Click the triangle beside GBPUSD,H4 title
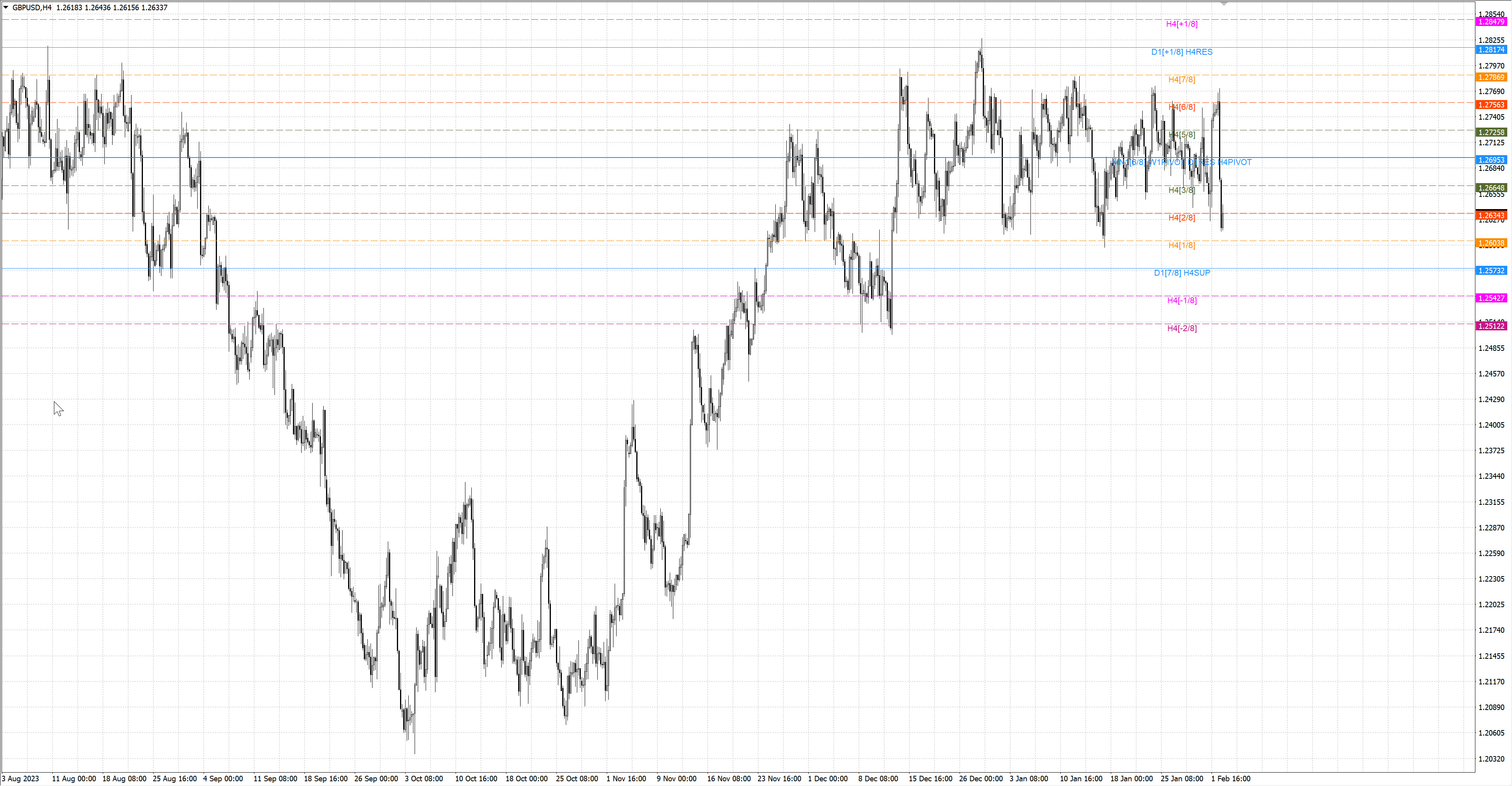The image size is (1512, 786). [x=6, y=7]
